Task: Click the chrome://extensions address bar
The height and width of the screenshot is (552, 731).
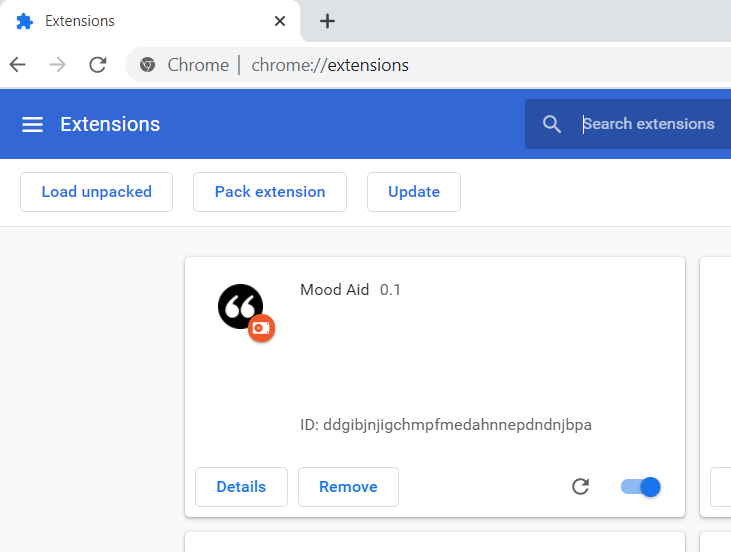Action: click(x=428, y=65)
